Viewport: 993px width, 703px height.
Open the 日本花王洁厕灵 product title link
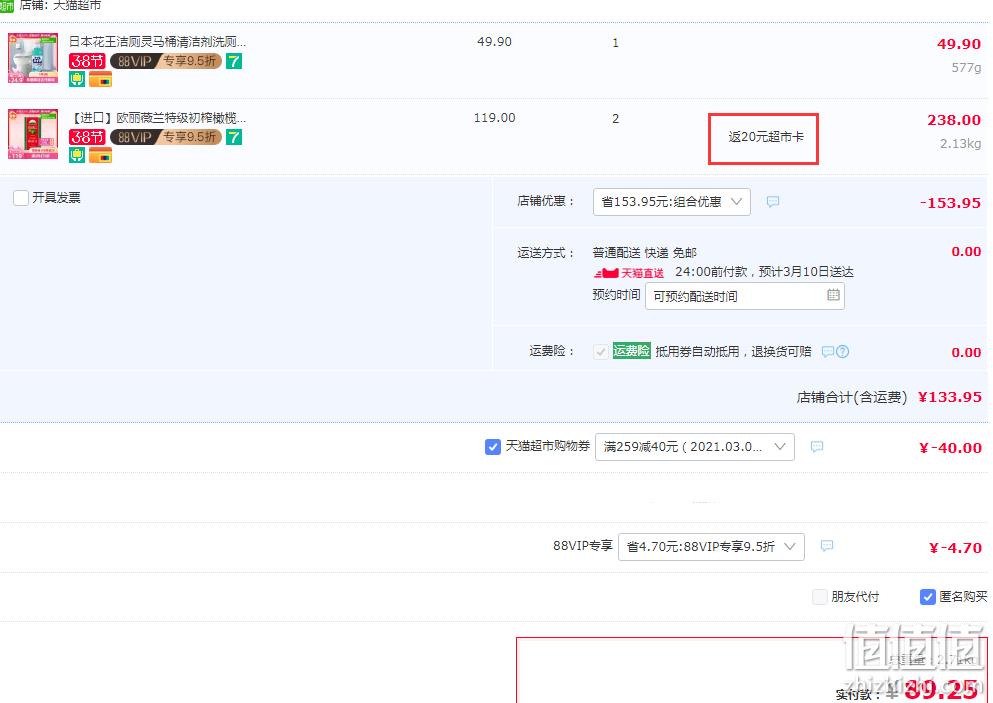click(157, 42)
